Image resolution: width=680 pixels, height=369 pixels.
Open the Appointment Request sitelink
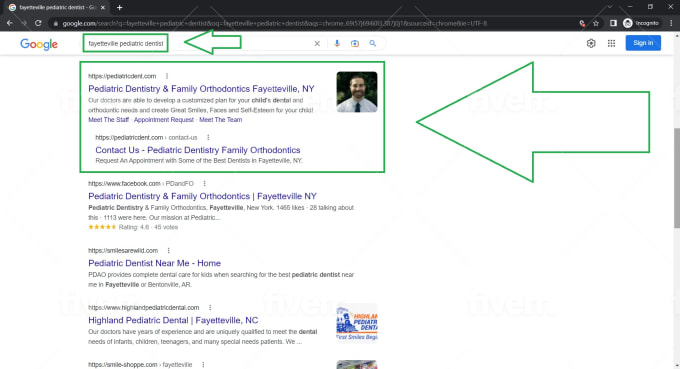pyautogui.click(x=163, y=120)
